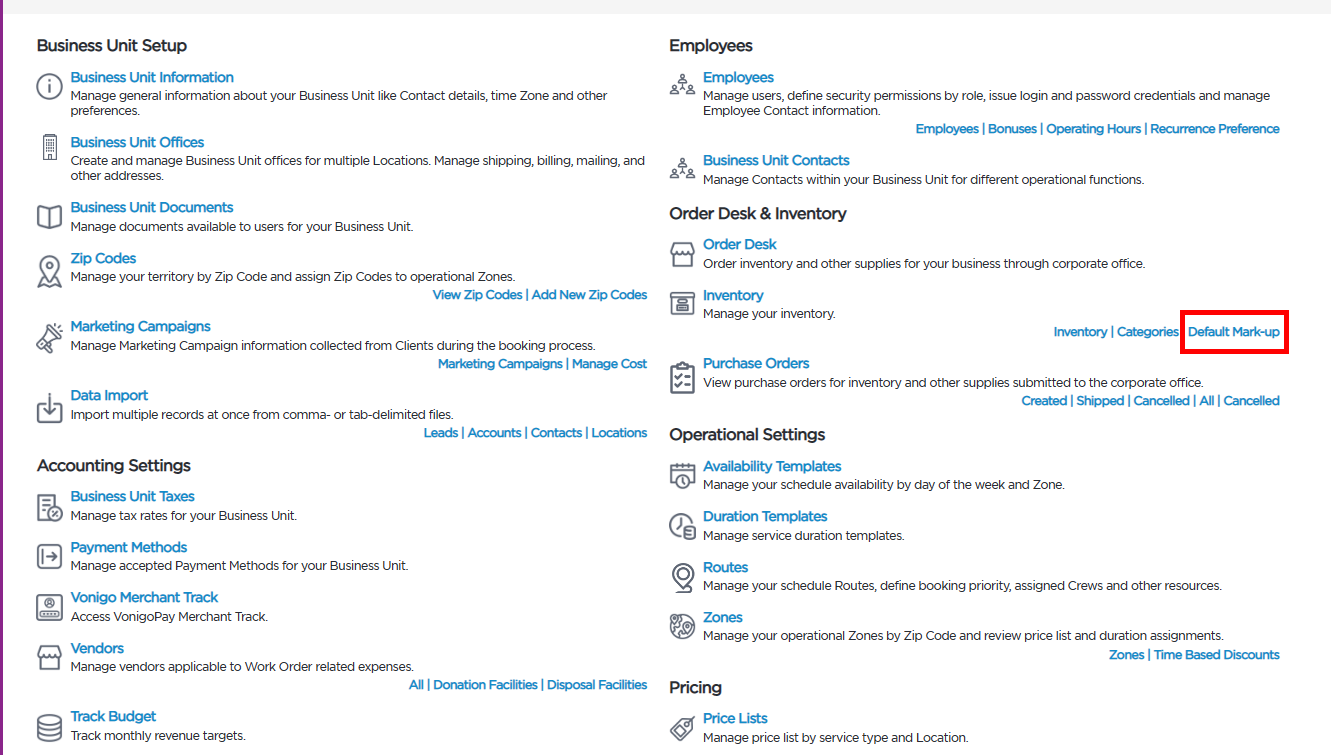Click the Purchase Orders clipboard icon
This screenshot has height=755, width=1331.
coord(682,378)
